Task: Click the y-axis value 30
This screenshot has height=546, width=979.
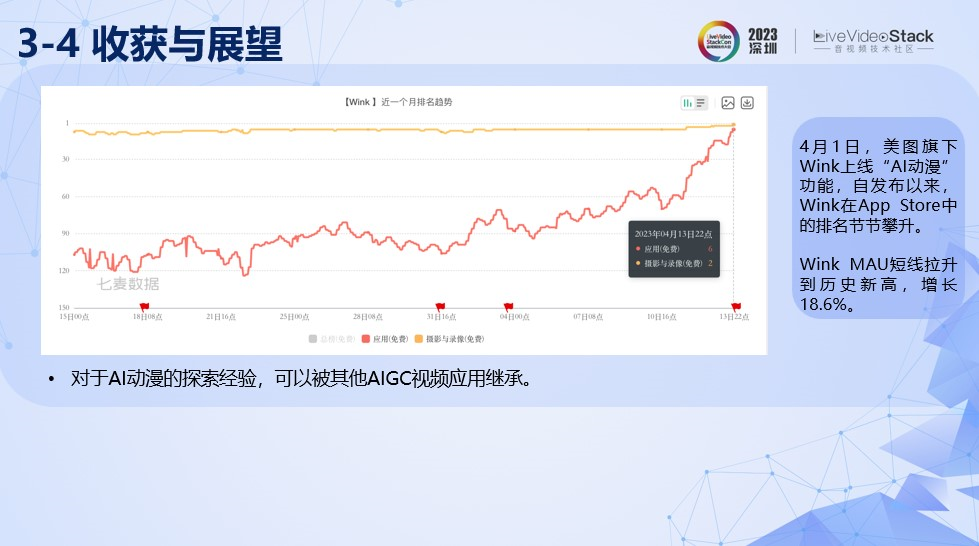Action: click(66, 159)
